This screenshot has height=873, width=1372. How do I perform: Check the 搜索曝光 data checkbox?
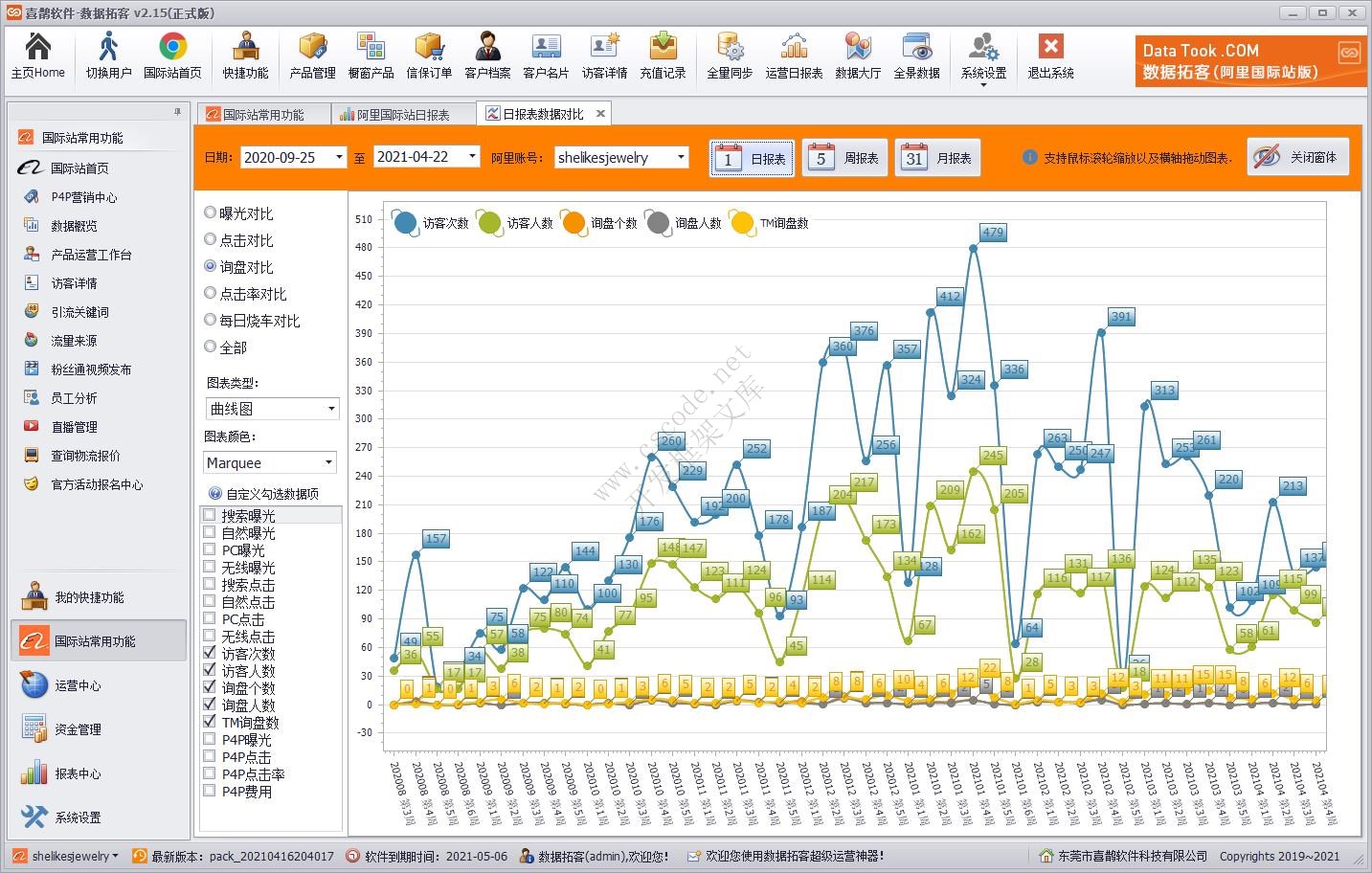point(209,515)
